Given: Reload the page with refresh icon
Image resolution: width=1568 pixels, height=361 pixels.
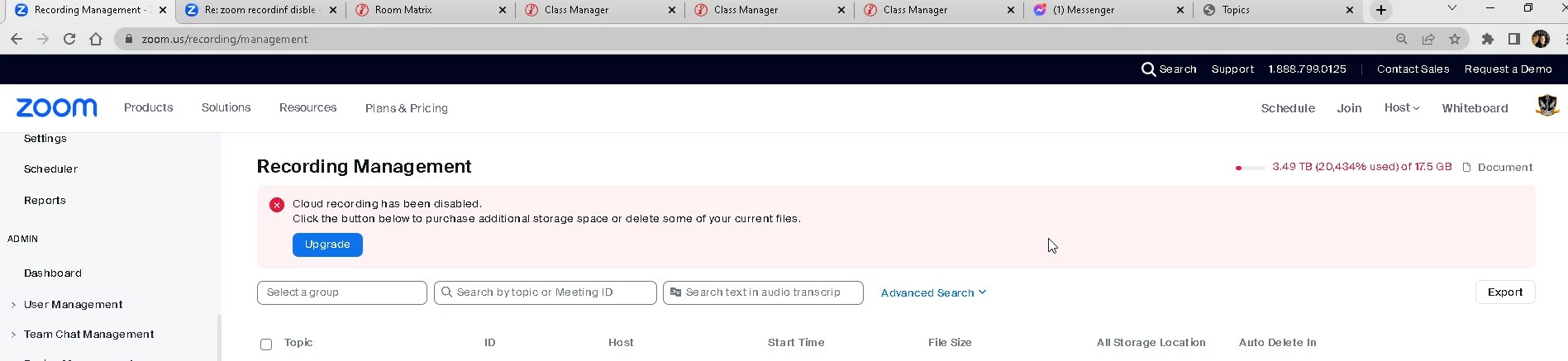Looking at the screenshot, I should [x=69, y=39].
